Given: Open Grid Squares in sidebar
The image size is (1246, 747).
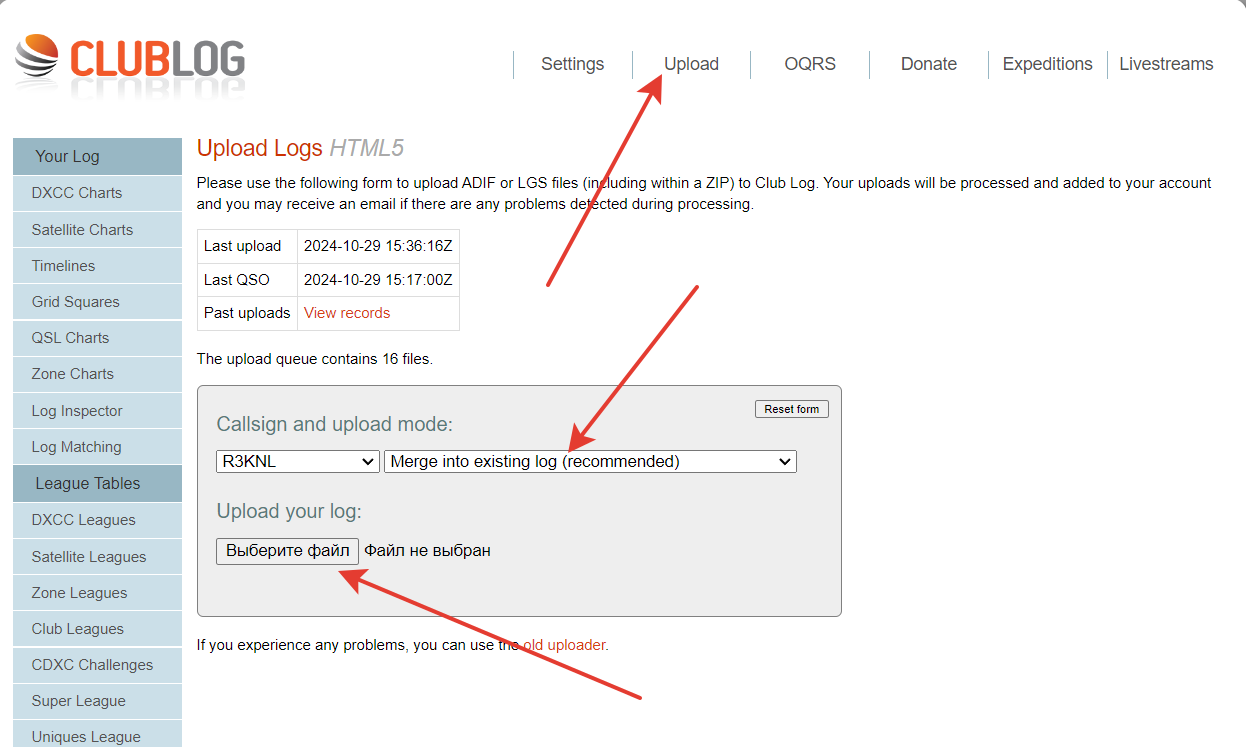Looking at the screenshot, I should coord(97,302).
